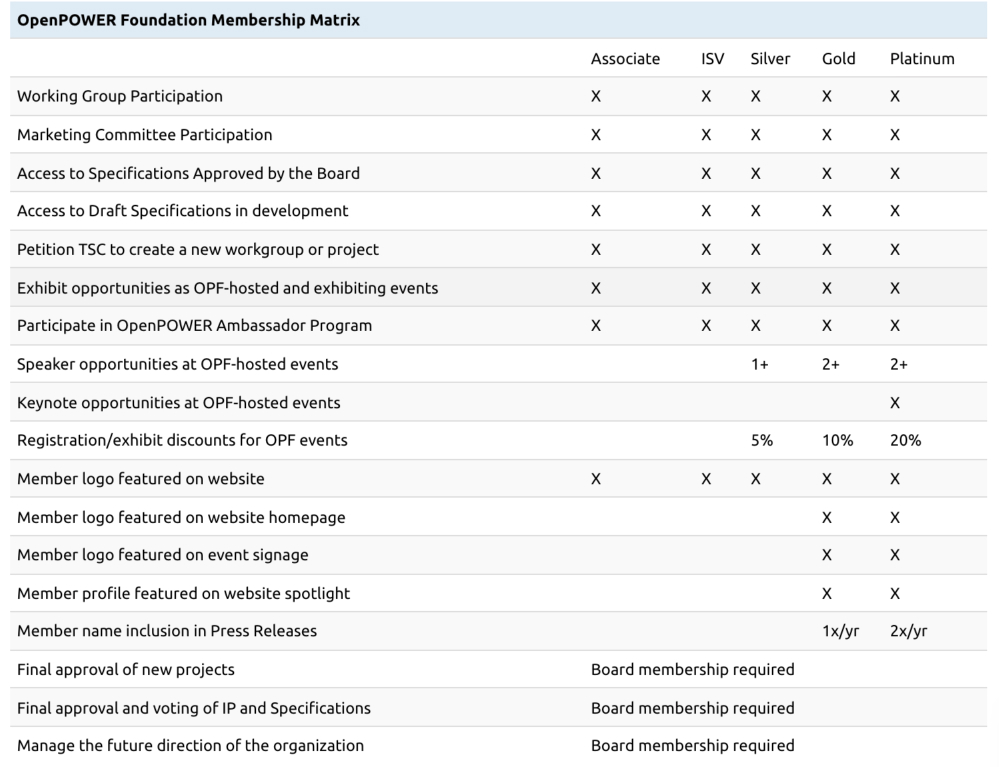Click the OpenPOWER Foundation Membership Matrix title
Image resolution: width=999 pixels, height=767 pixels.
tap(189, 20)
